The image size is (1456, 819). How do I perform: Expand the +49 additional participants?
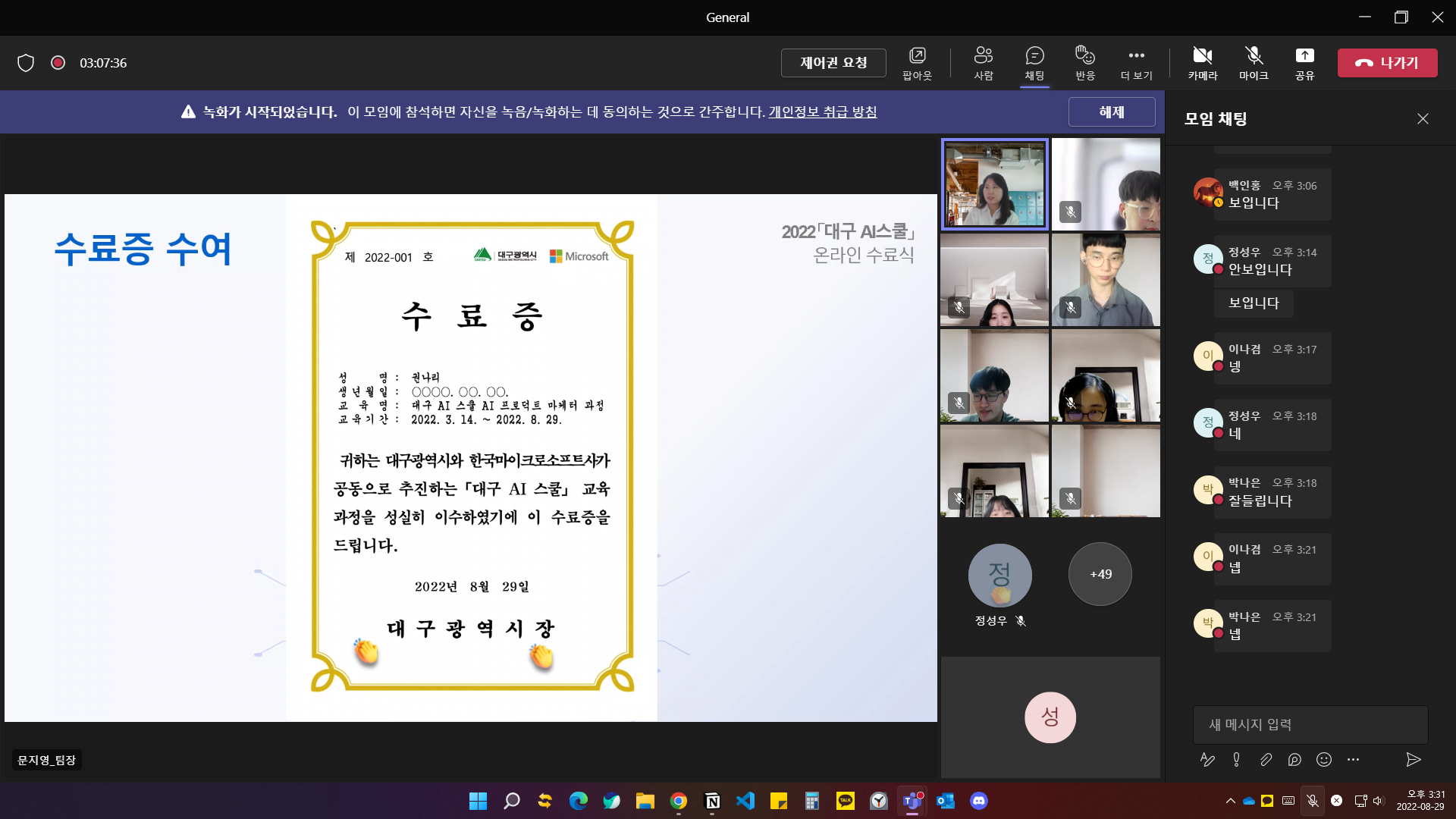click(x=1100, y=574)
